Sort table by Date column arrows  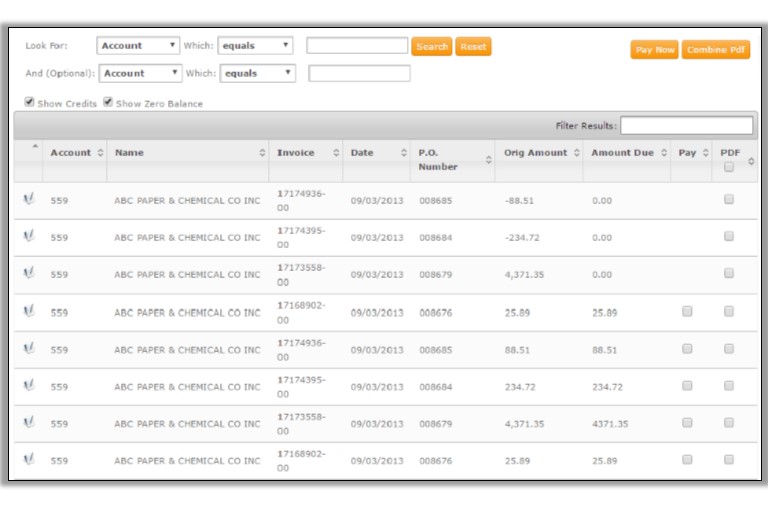[x=404, y=153]
